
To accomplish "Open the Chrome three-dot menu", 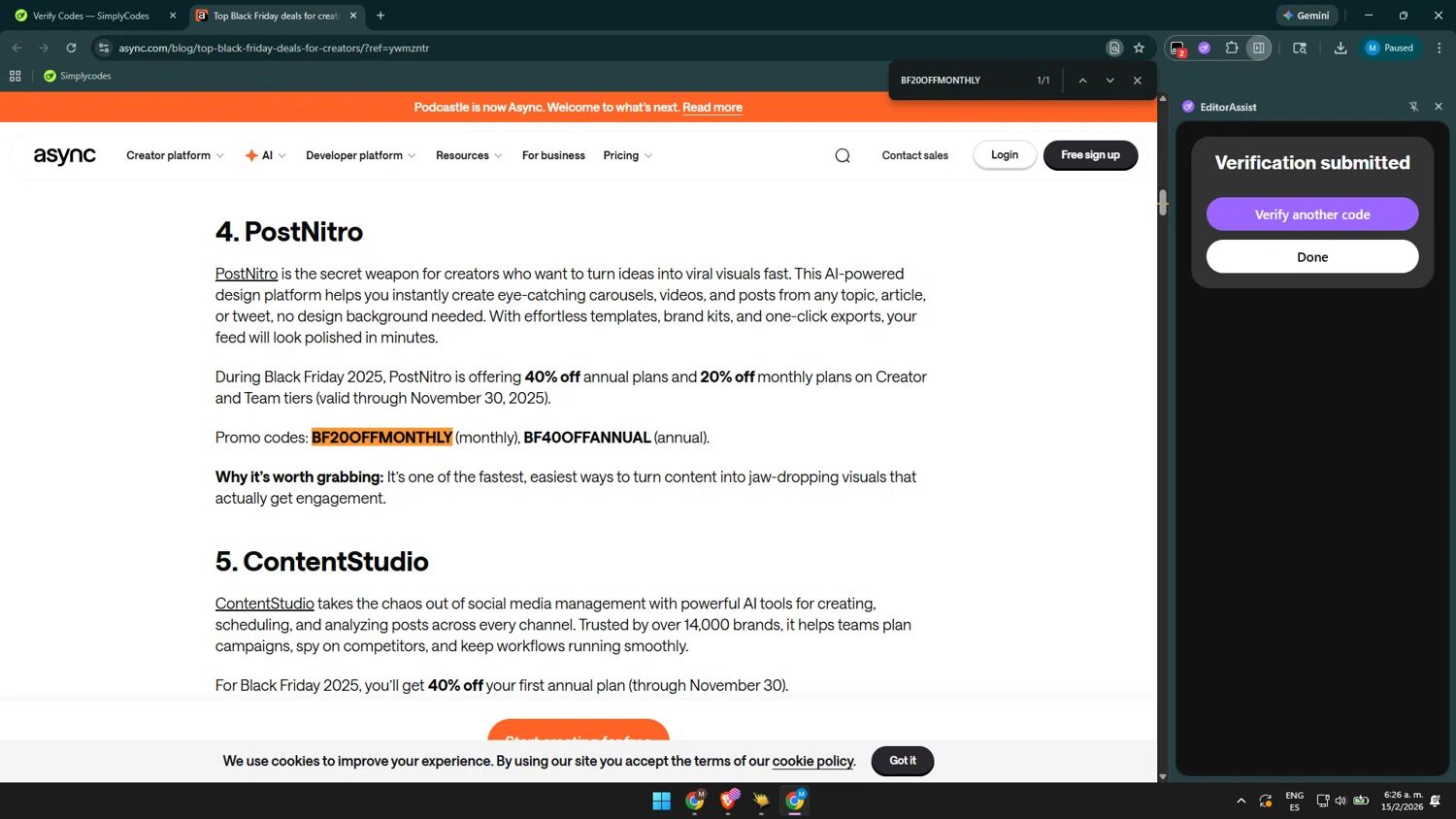I will [1439, 48].
